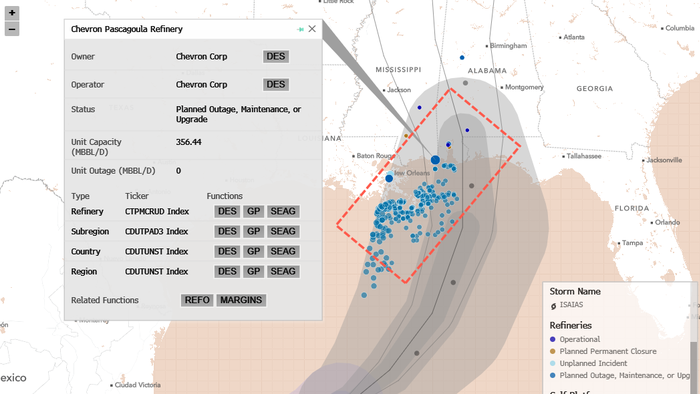Click GP in the Subregion row
Screen dimensions: 700x394
254,232
